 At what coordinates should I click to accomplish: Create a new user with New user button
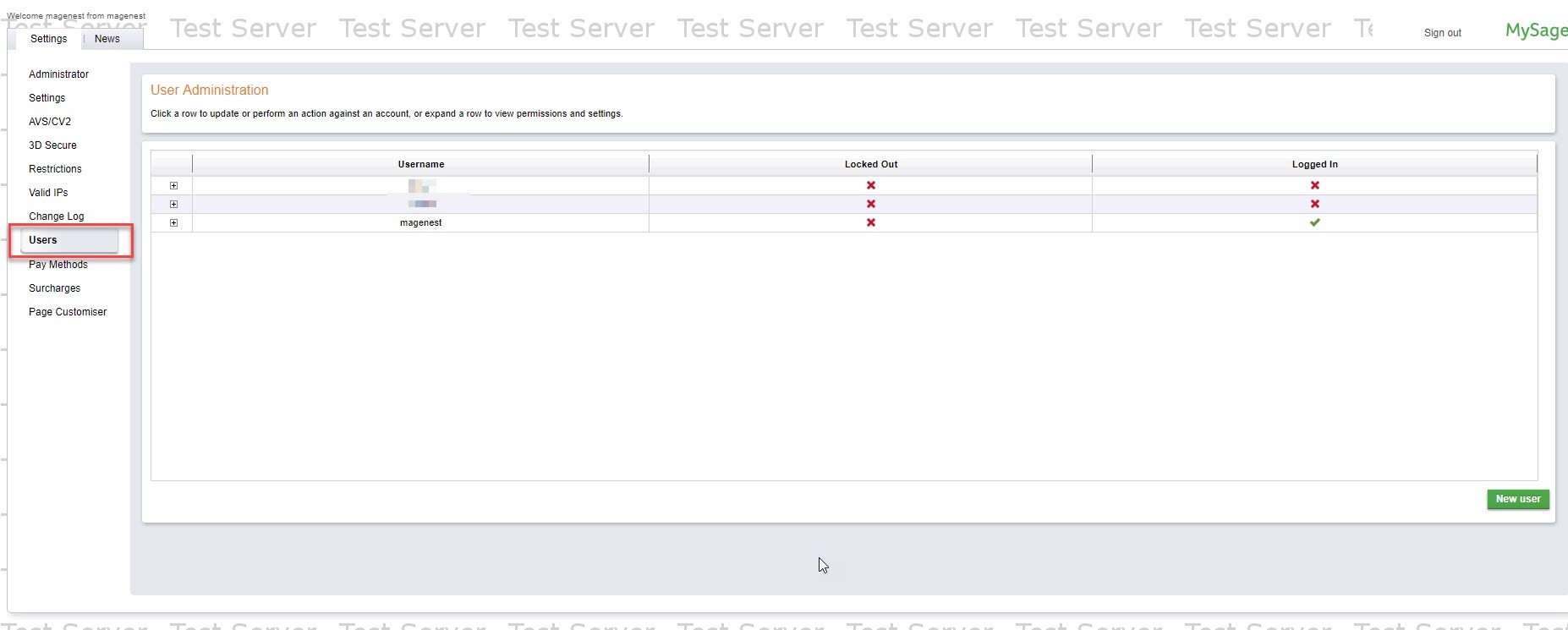[x=1517, y=500]
